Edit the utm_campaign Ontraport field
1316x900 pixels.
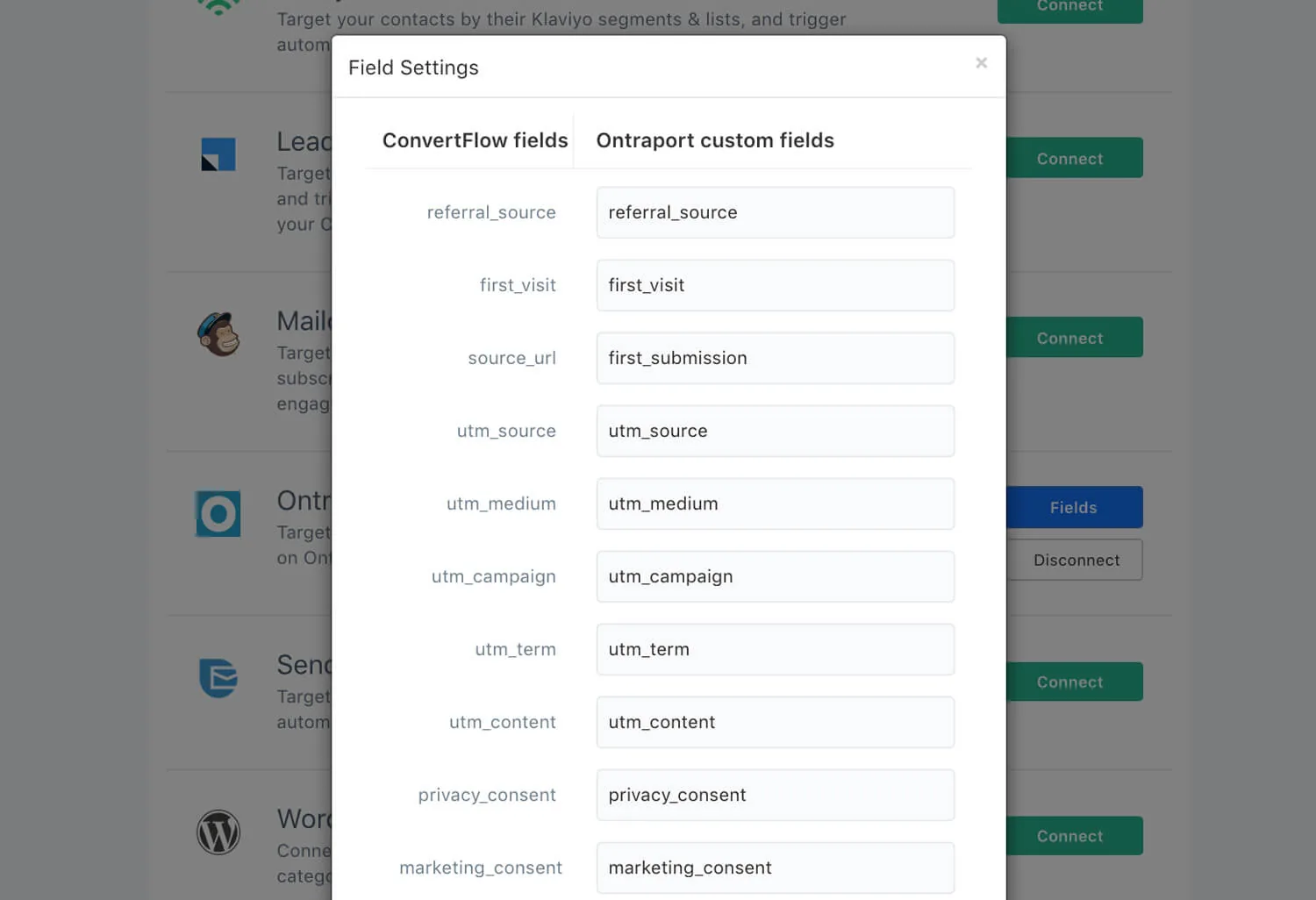click(x=776, y=576)
